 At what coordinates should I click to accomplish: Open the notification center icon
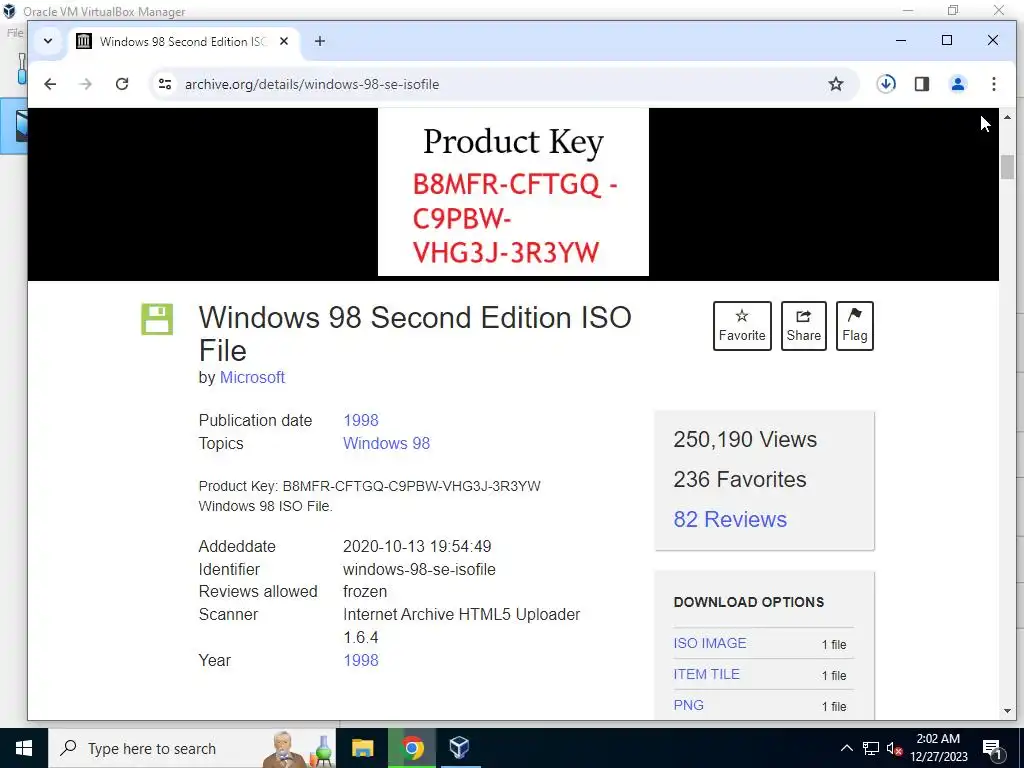point(993,749)
